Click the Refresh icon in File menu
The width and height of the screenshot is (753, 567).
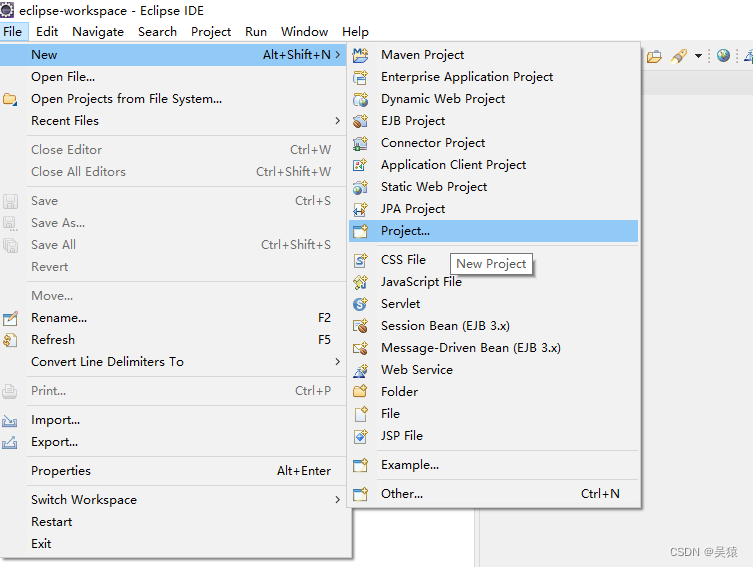click(10, 340)
